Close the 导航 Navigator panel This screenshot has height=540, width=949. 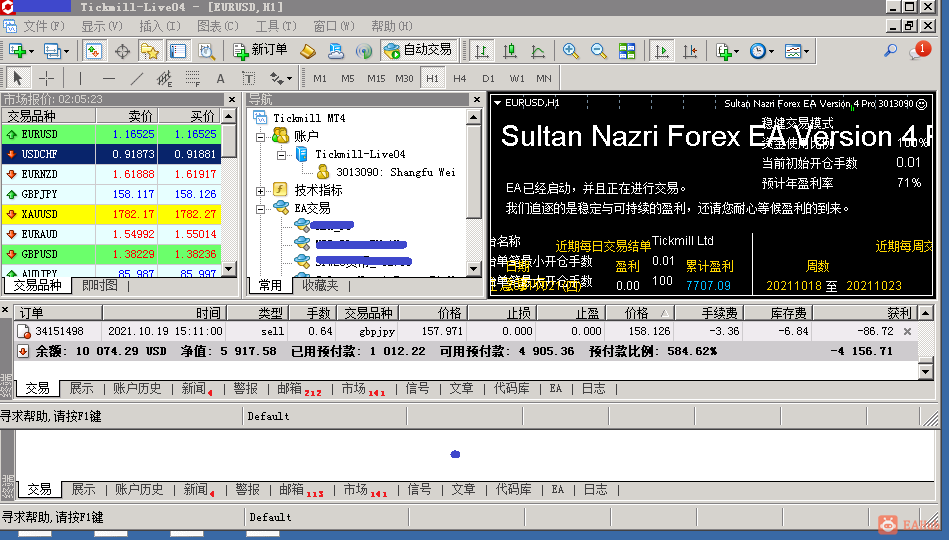(x=477, y=99)
